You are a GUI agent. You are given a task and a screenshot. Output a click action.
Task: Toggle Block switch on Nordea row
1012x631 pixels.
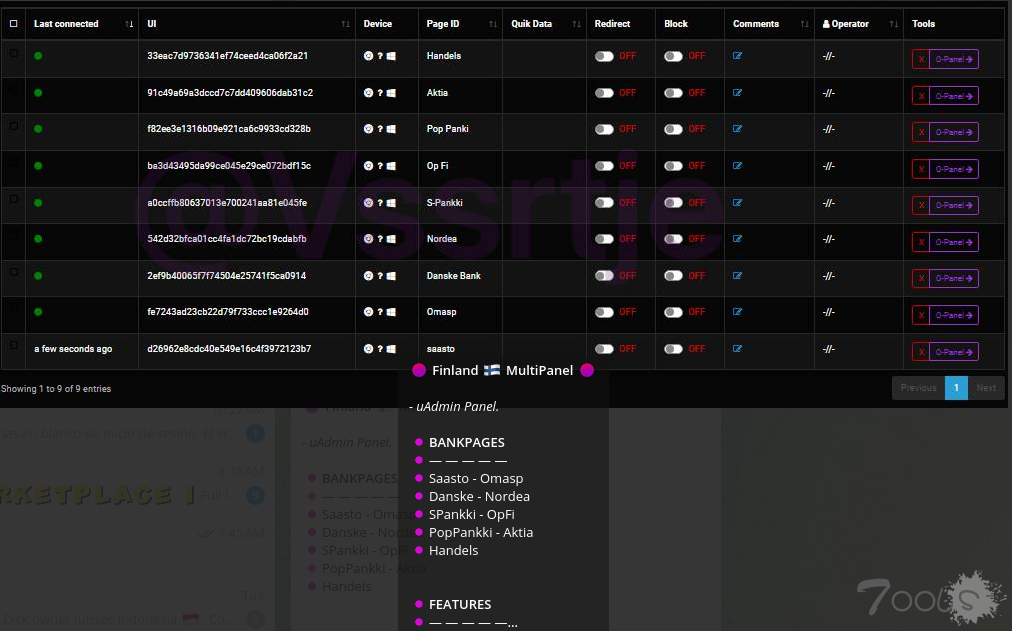[673, 239]
